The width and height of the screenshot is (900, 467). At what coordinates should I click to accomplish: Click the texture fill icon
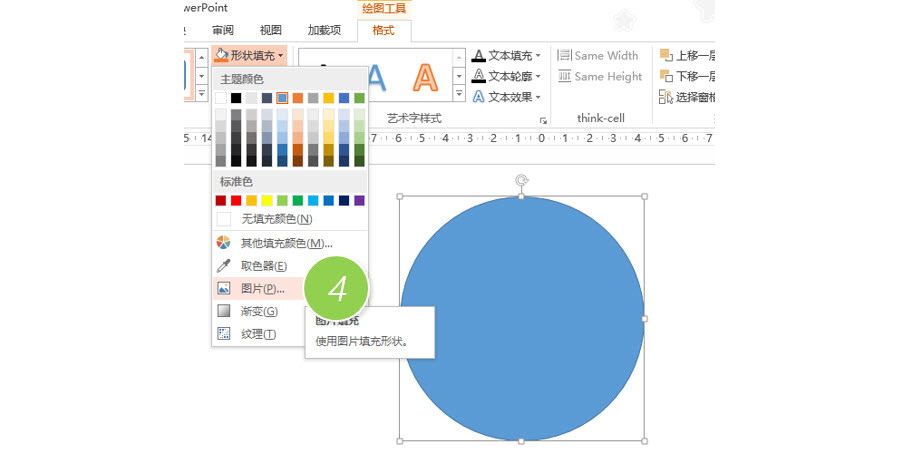click(223, 333)
